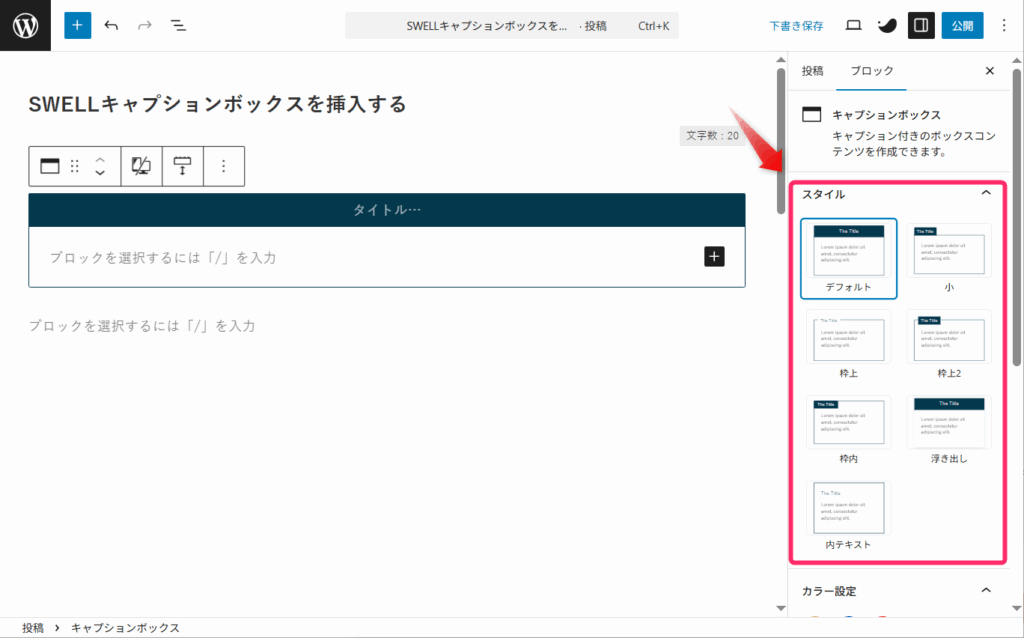Switch to the 投稿 sidebar tab

[x=812, y=71]
